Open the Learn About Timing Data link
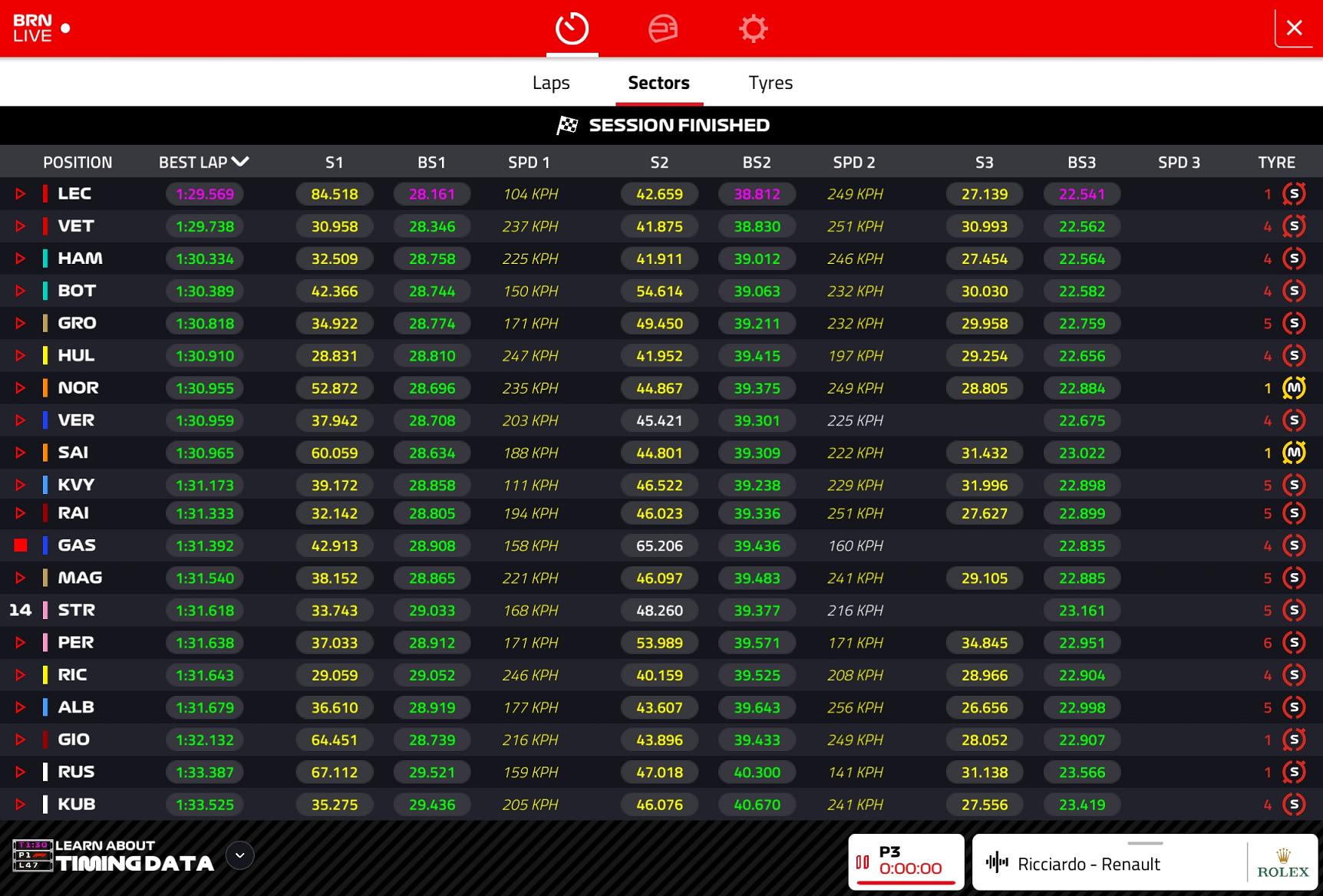This screenshot has width=1323, height=896. point(134,855)
